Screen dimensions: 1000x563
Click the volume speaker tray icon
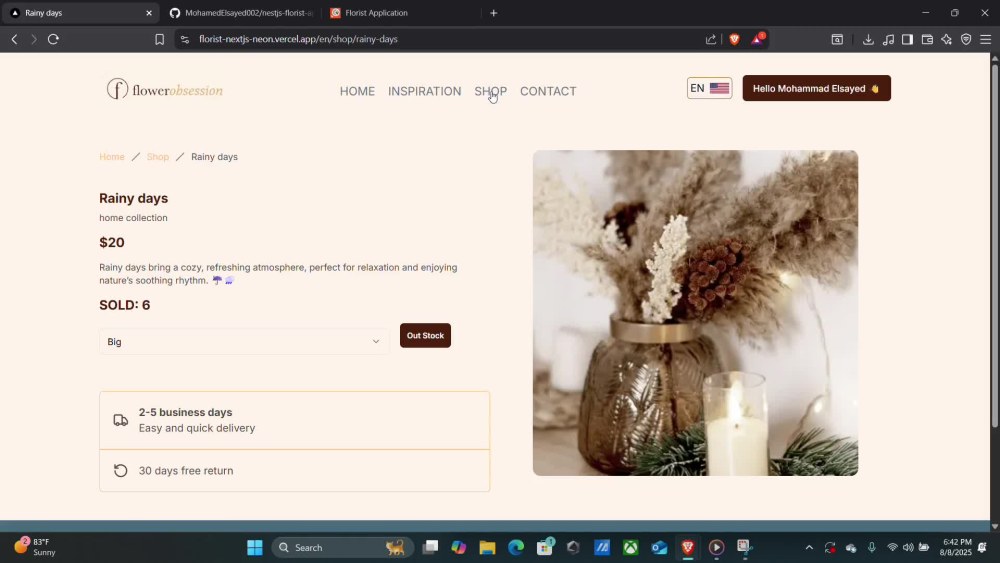pos(908,547)
